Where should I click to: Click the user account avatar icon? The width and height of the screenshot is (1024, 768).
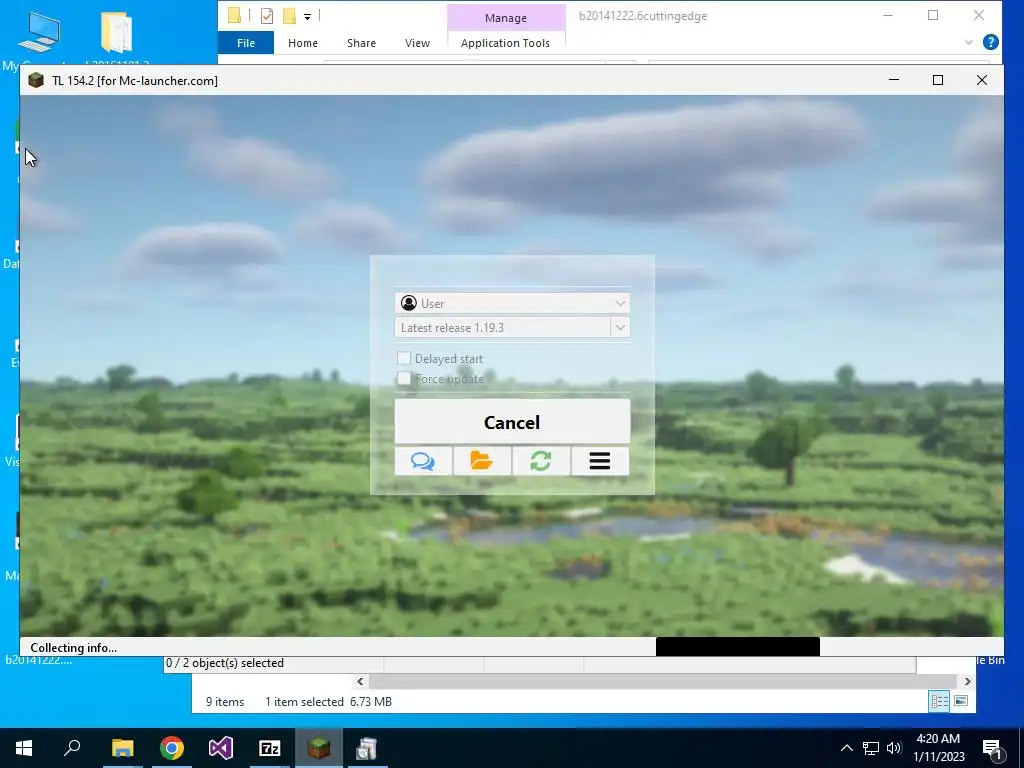click(409, 303)
